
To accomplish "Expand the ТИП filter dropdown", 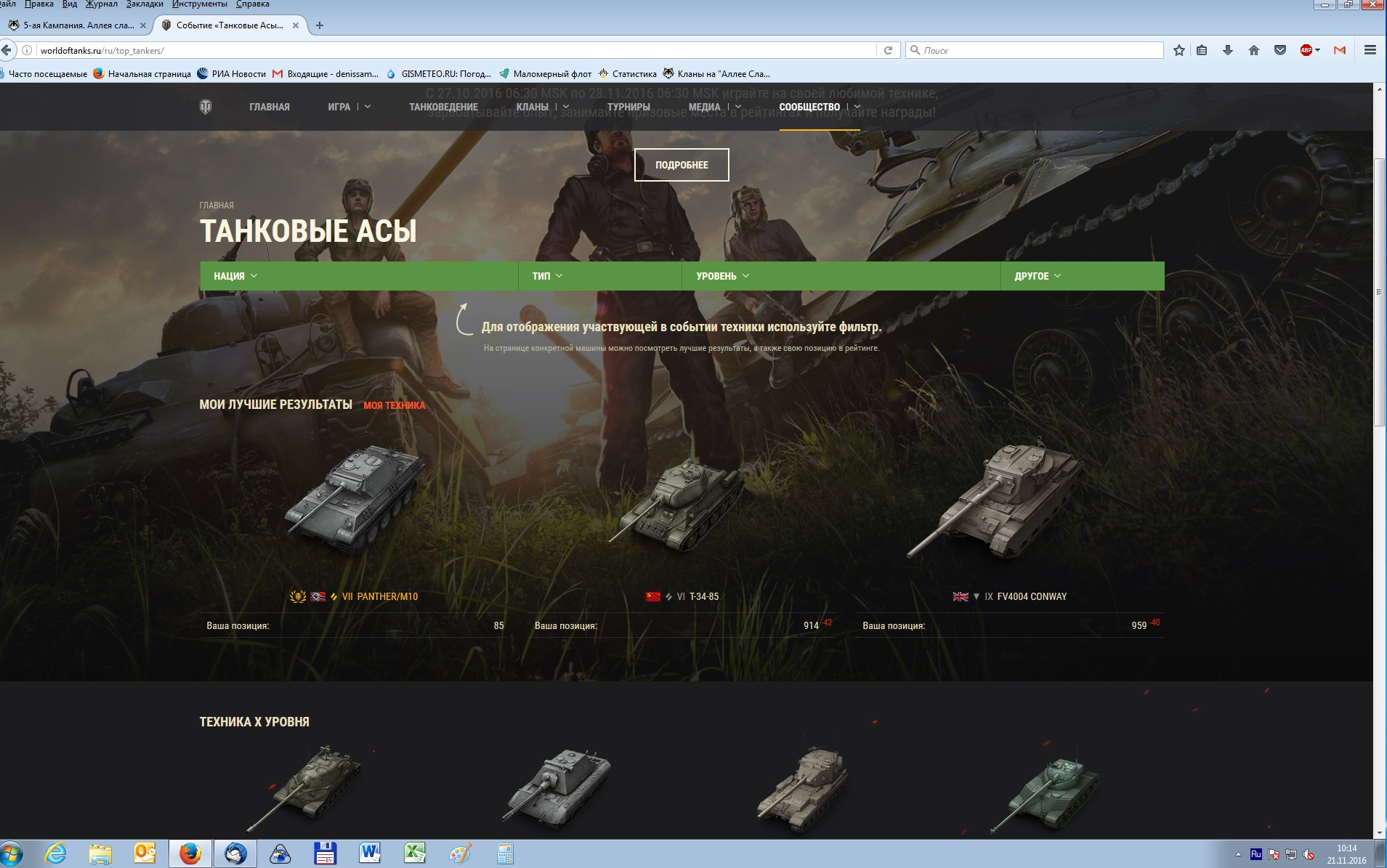I will coord(547,276).
